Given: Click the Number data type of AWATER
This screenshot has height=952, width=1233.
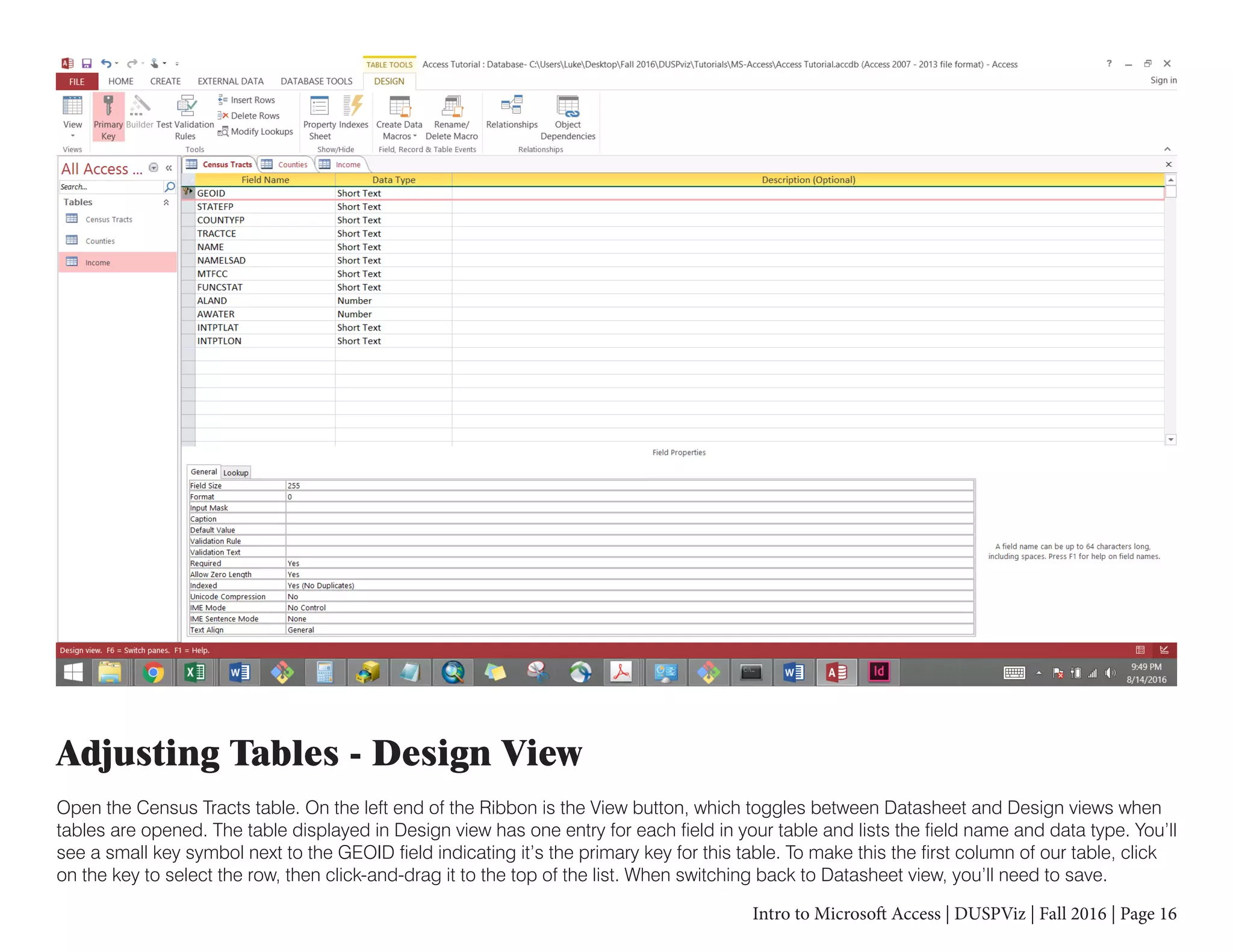Looking at the screenshot, I should [393, 314].
